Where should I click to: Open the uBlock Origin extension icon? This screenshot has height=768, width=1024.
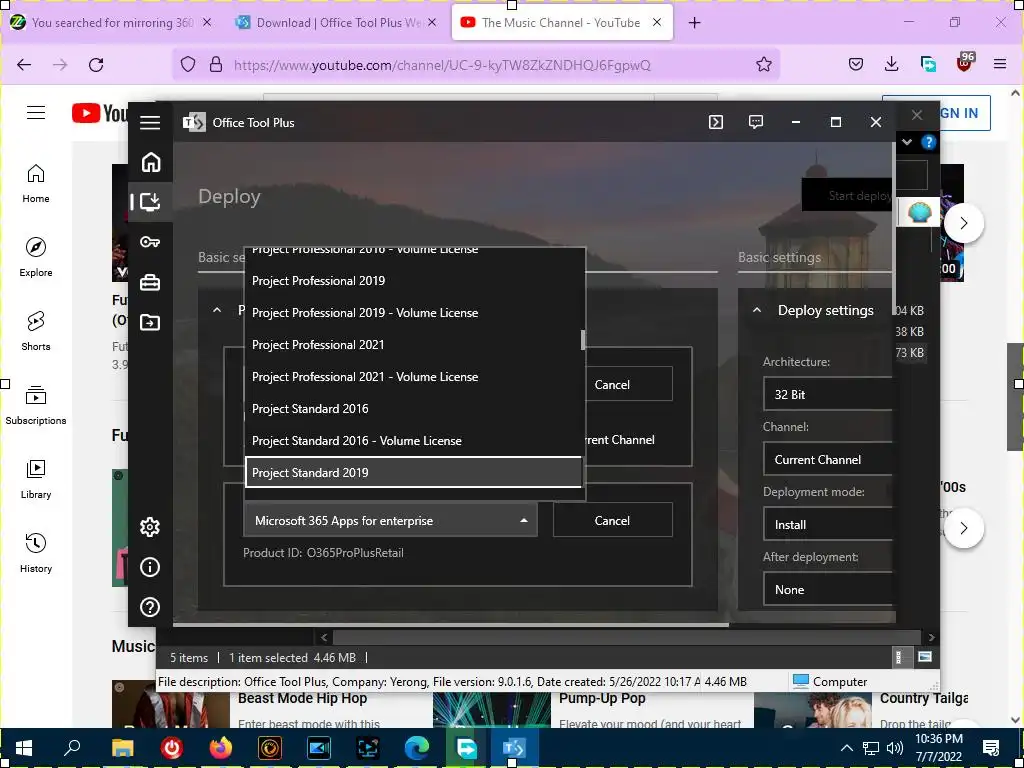965,63
